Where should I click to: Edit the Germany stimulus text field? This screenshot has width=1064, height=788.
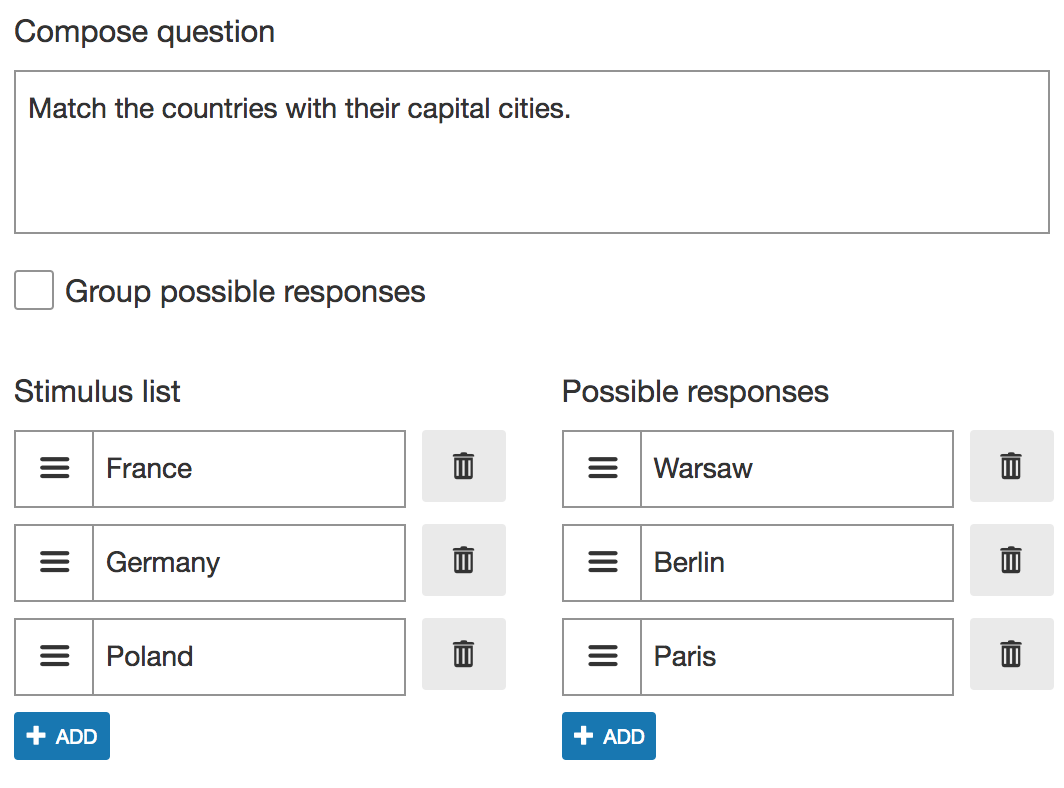(249, 562)
